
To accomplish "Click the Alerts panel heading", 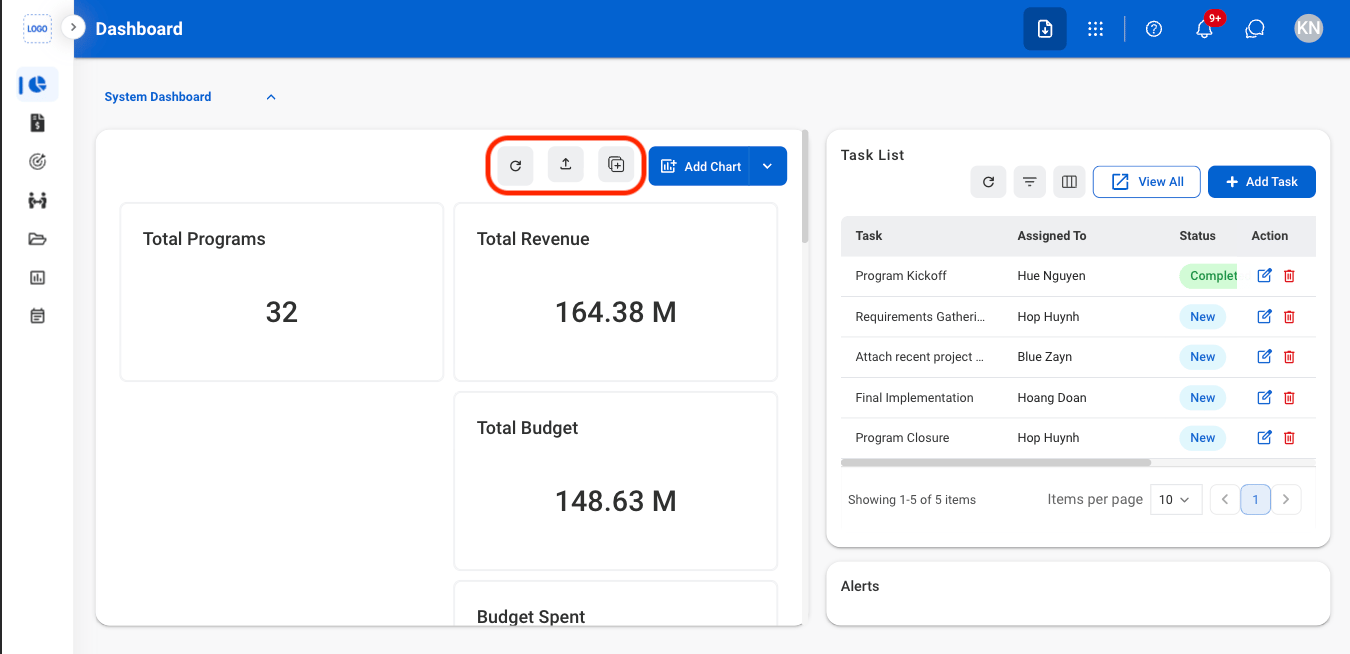I will click(x=860, y=586).
